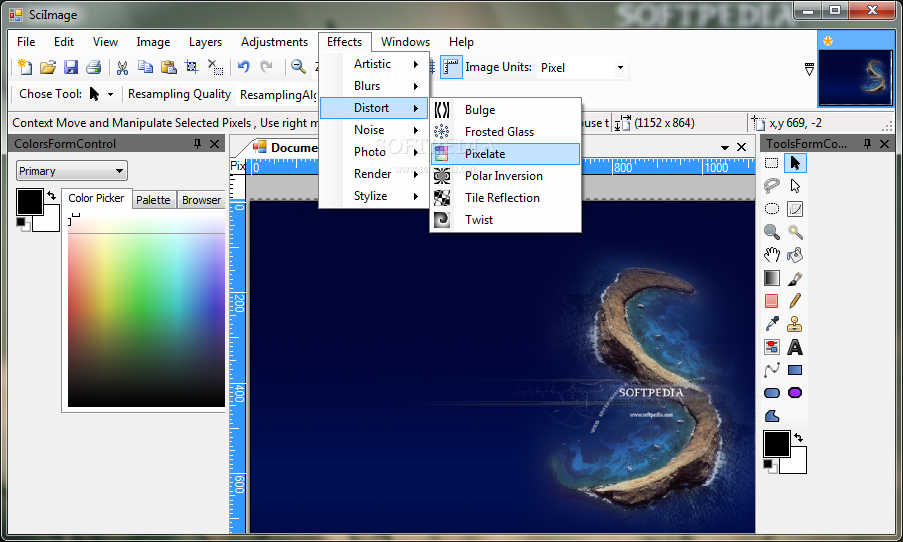The image size is (903, 542).
Task: Select the image thumbnail at top right
Action: point(856,78)
